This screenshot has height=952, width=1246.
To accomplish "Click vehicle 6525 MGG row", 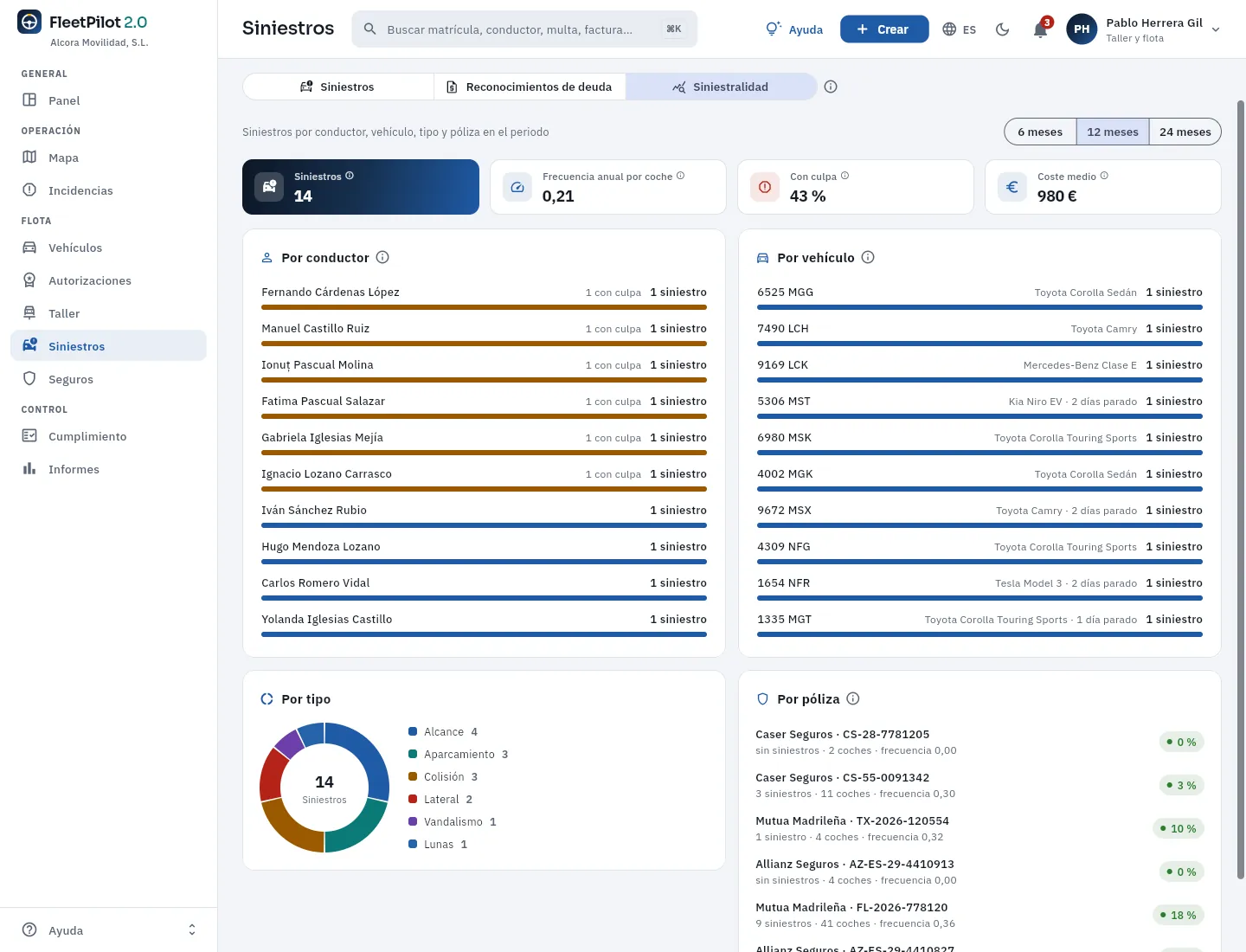I will tap(979, 296).
